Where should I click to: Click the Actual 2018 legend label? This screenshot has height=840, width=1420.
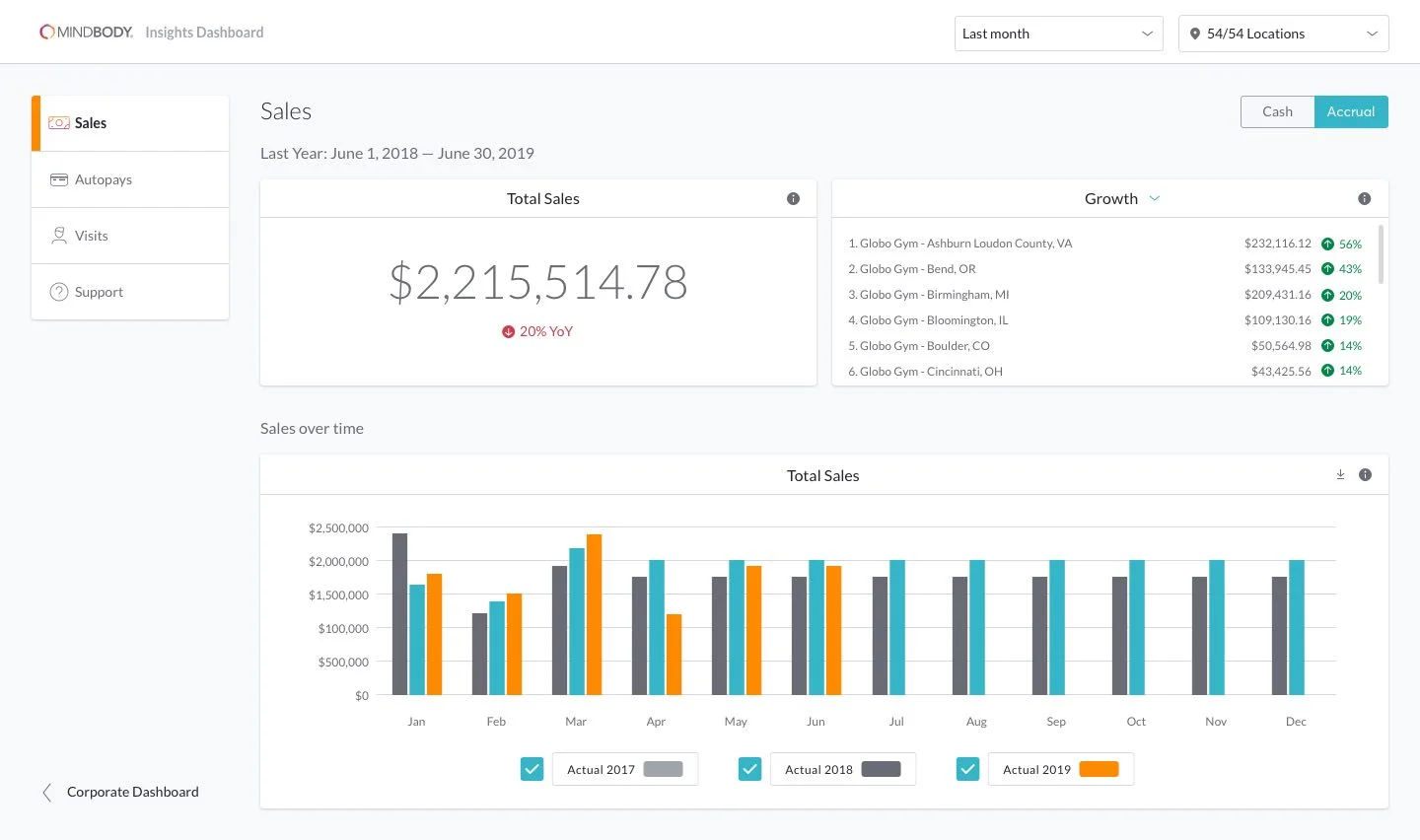[818, 770]
